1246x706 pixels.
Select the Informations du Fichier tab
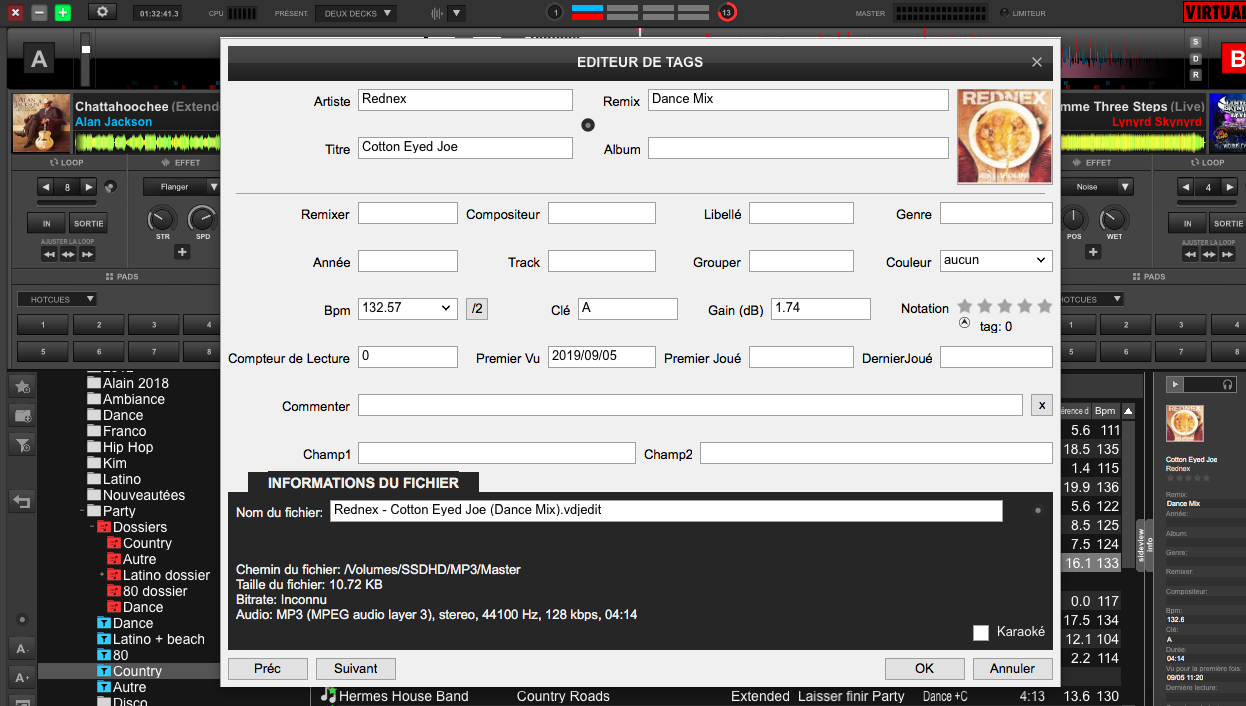click(363, 483)
